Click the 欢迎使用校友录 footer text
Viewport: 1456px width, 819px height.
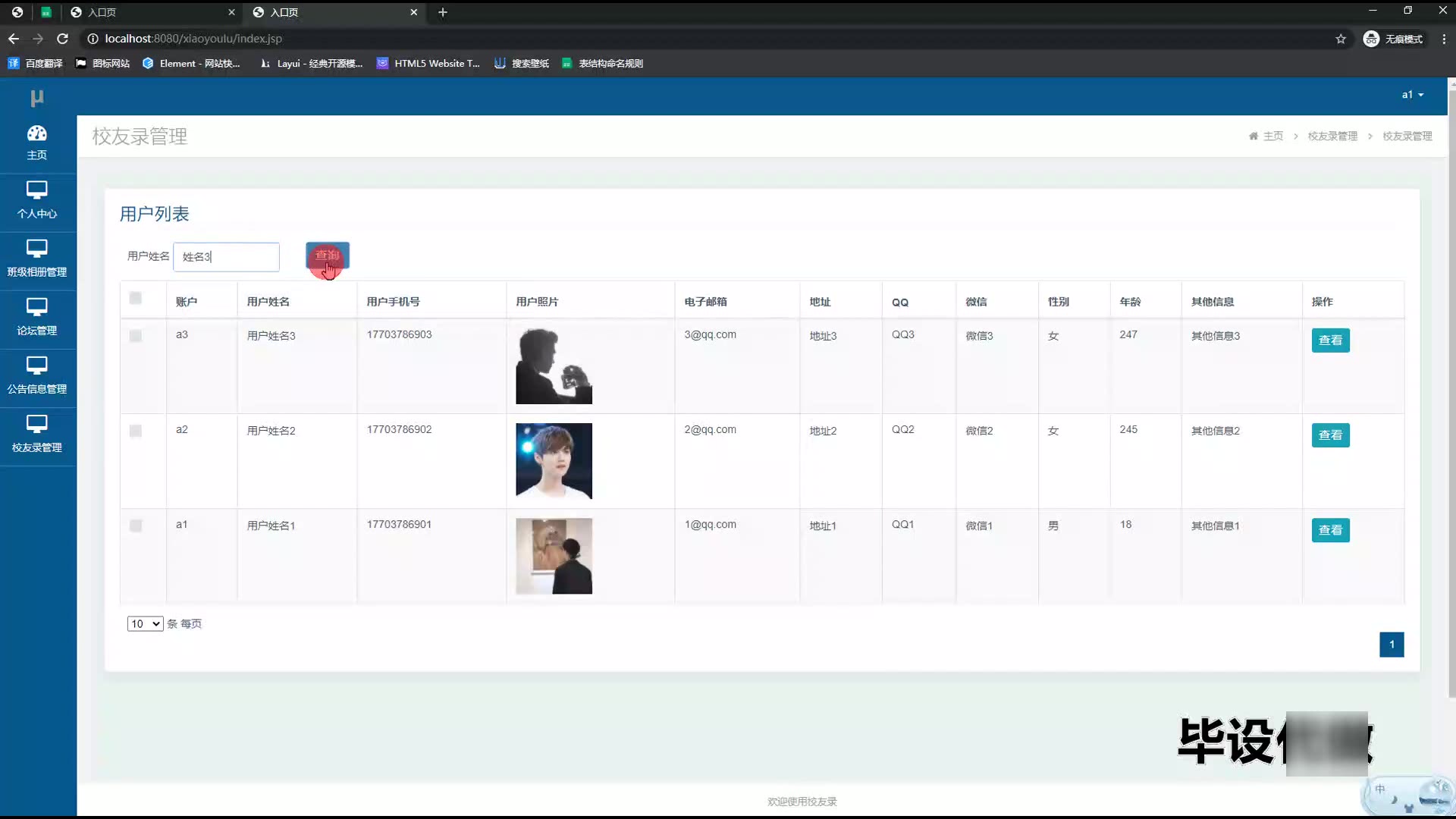[802, 802]
